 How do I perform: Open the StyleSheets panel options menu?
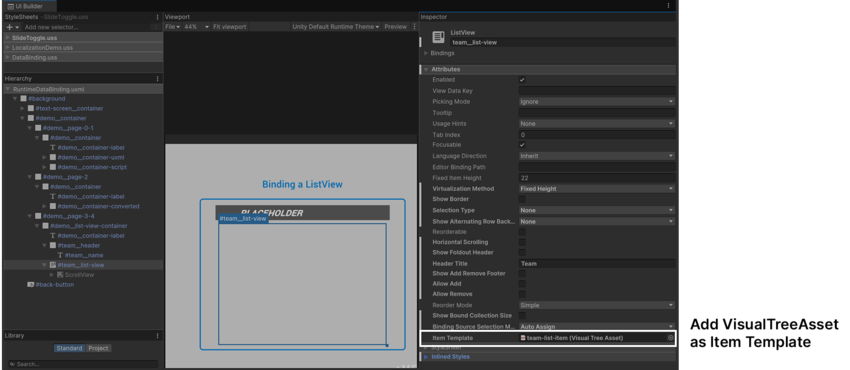pyautogui.click(x=158, y=17)
